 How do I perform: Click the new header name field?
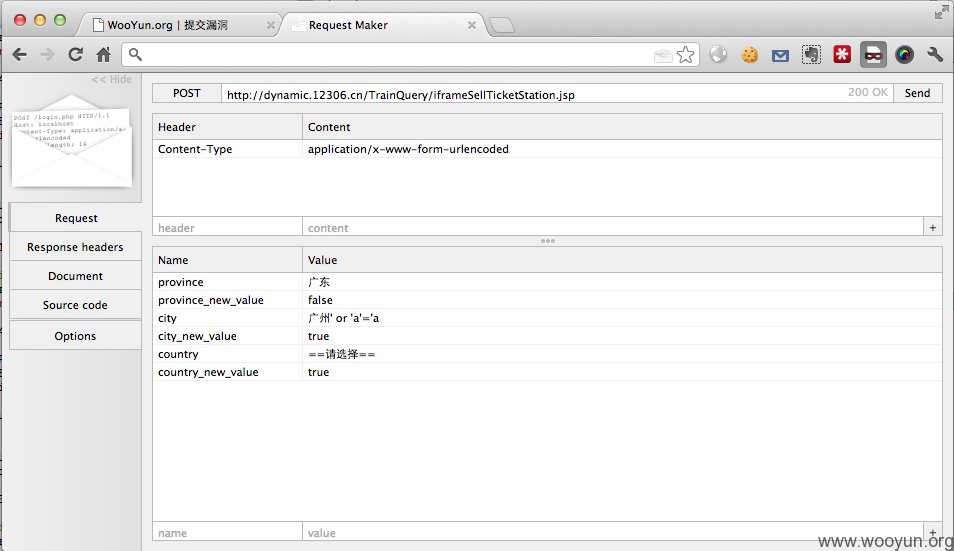(227, 227)
